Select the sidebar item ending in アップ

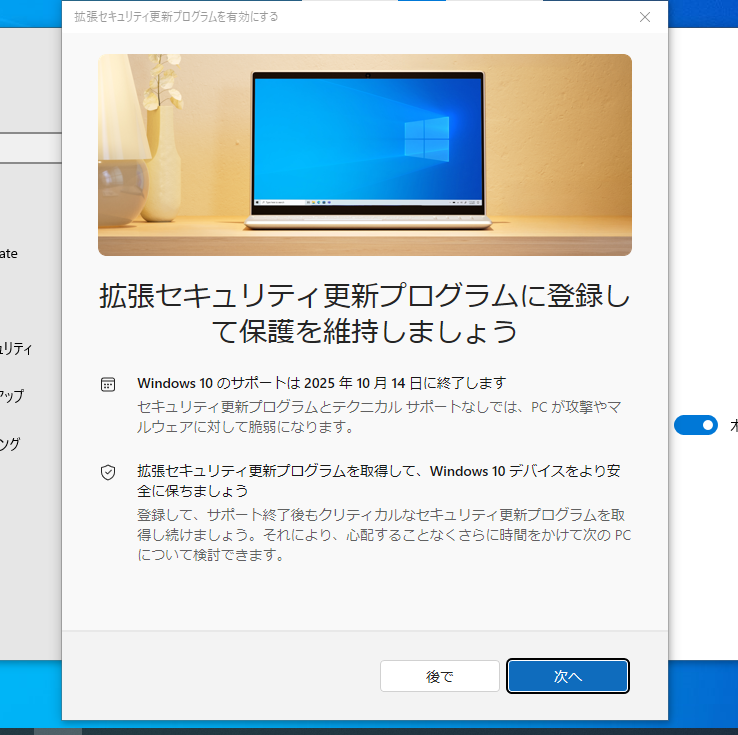pos(12,395)
